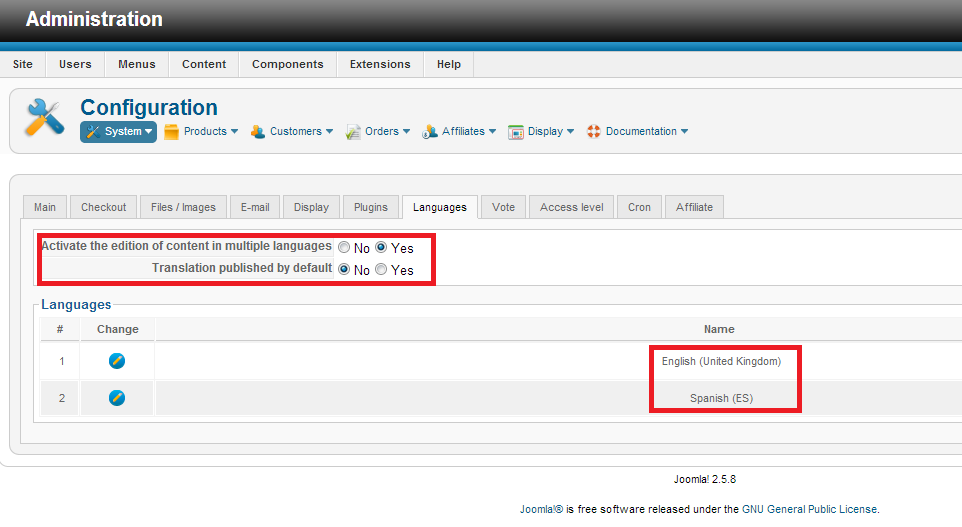The image size is (962, 527).
Task: Switch to the Main tab
Action: [x=45, y=207]
